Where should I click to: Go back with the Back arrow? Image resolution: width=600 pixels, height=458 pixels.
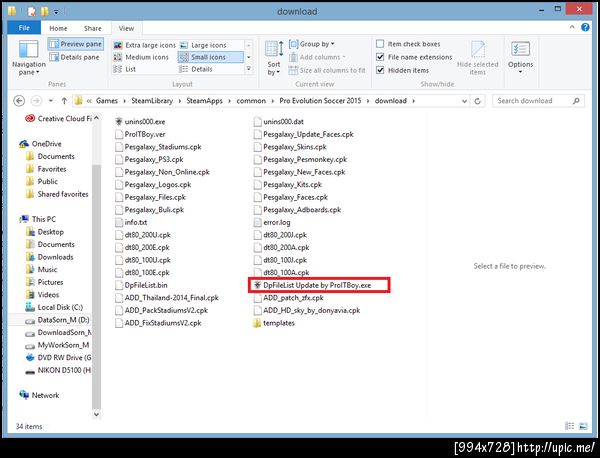tap(19, 101)
